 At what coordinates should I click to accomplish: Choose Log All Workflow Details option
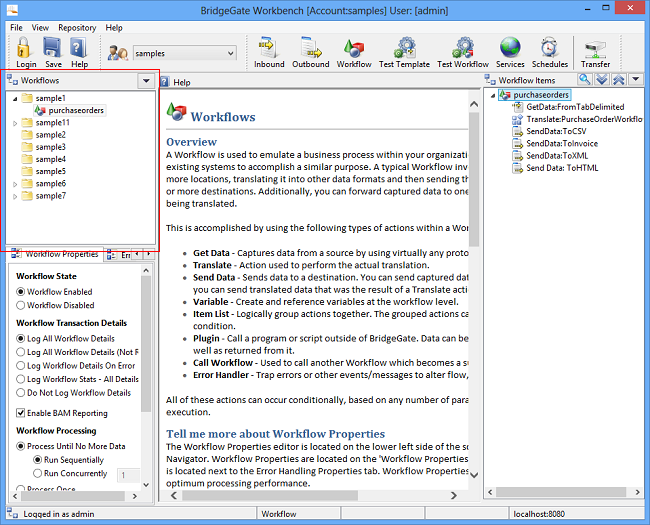point(20,338)
